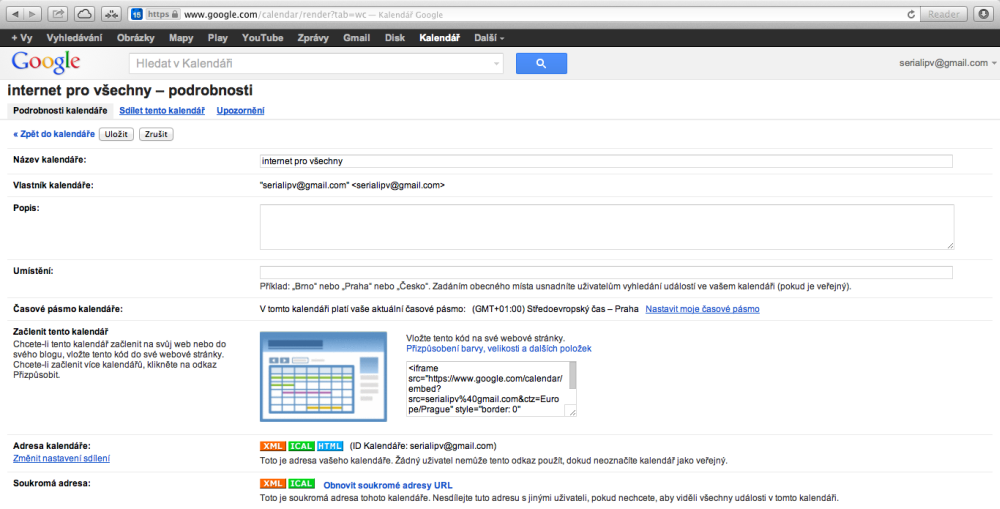
Task: Open the HTML link under Adresa kalendáře
Action: tap(330, 446)
